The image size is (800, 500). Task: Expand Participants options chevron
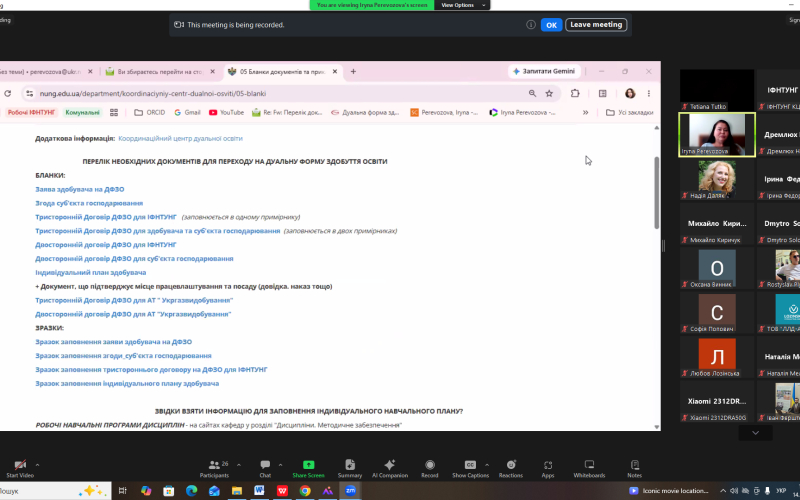(x=239, y=465)
